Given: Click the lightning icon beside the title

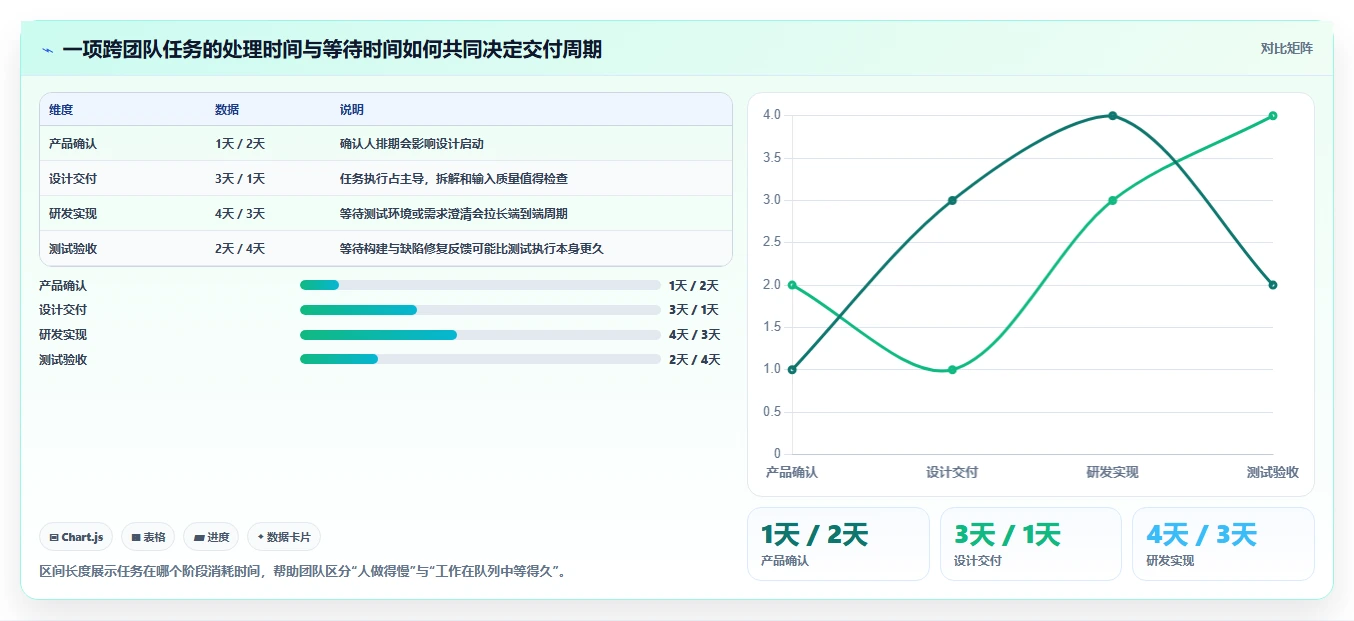Looking at the screenshot, I should pyautogui.click(x=47, y=50).
